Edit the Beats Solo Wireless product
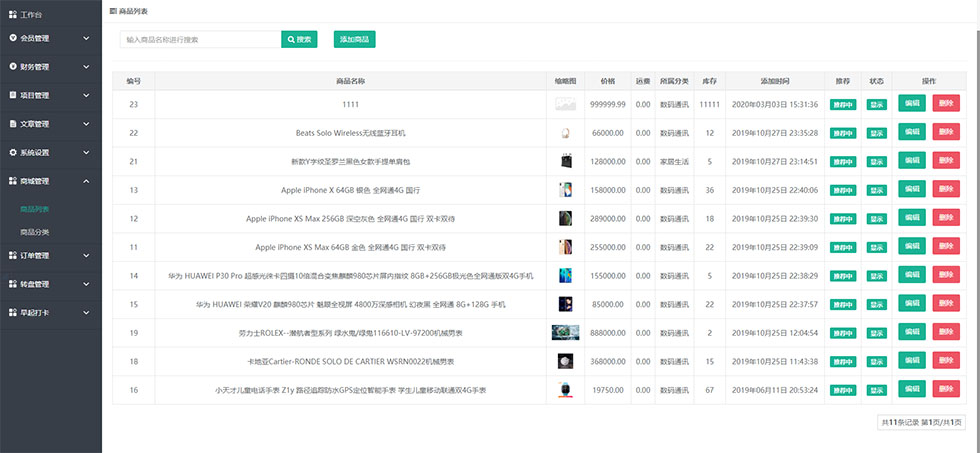The height and width of the screenshot is (453, 980). (912, 132)
